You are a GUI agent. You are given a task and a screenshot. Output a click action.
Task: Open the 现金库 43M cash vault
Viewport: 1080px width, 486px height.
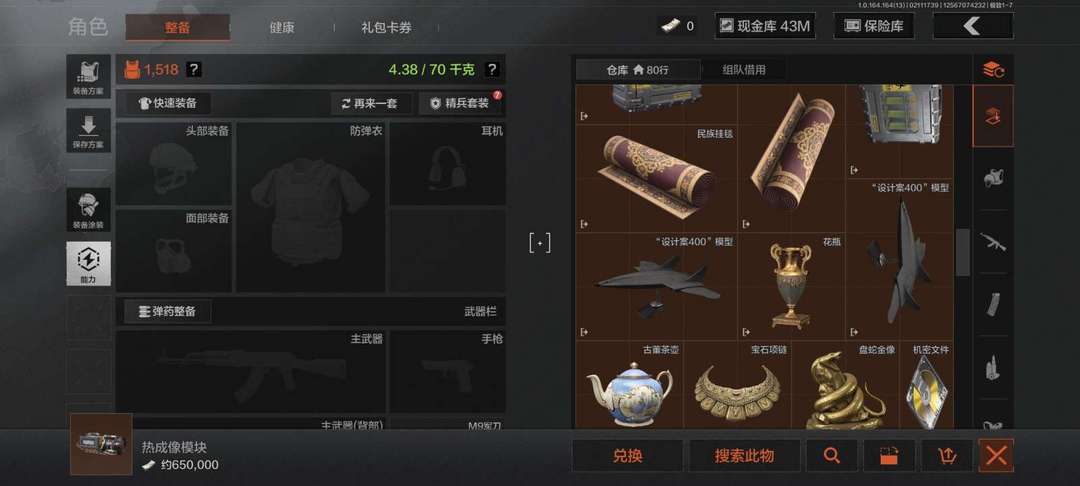pos(765,26)
